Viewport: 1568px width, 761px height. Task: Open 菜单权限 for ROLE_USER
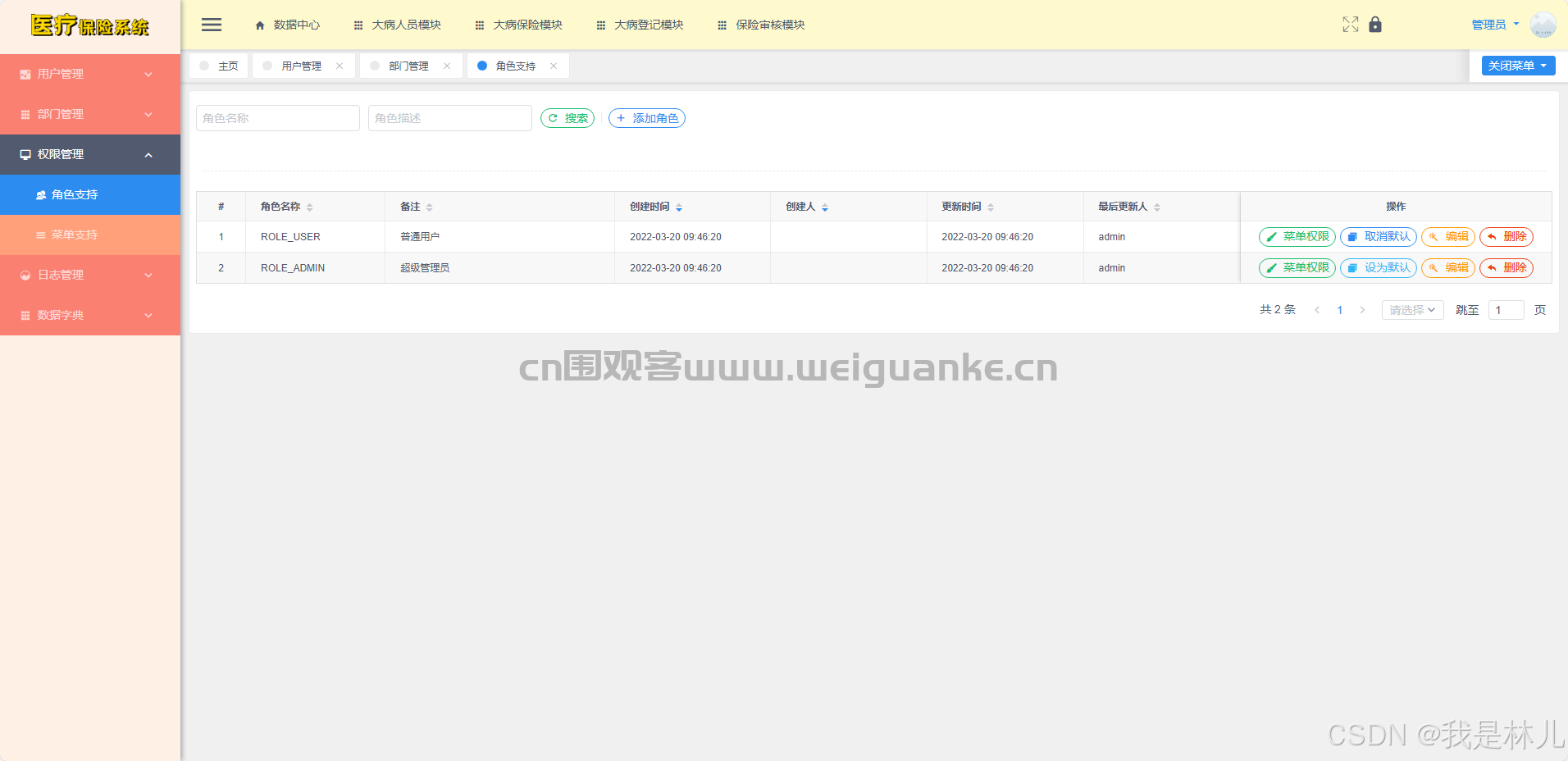tap(1297, 236)
